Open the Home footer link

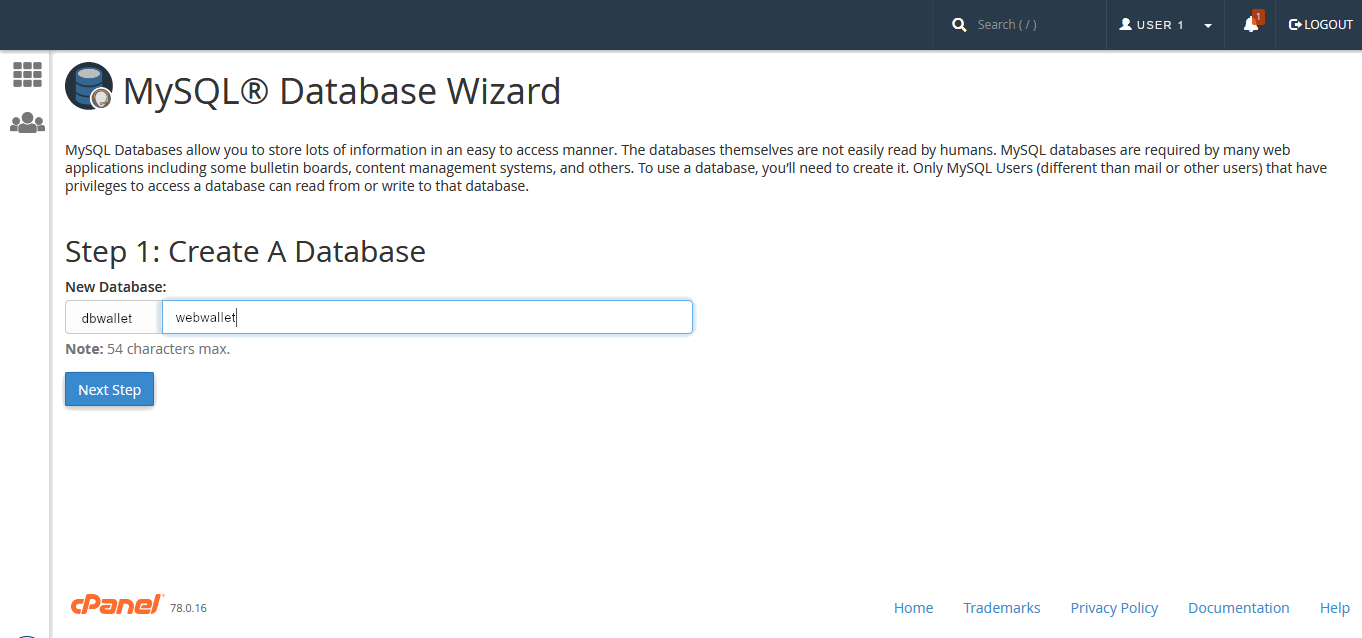click(x=913, y=608)
